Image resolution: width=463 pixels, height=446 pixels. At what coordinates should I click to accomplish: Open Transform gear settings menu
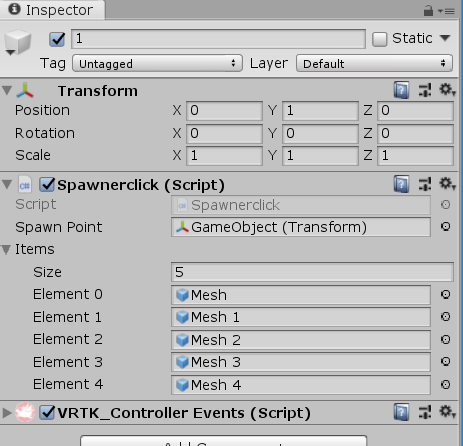point(447,90)
